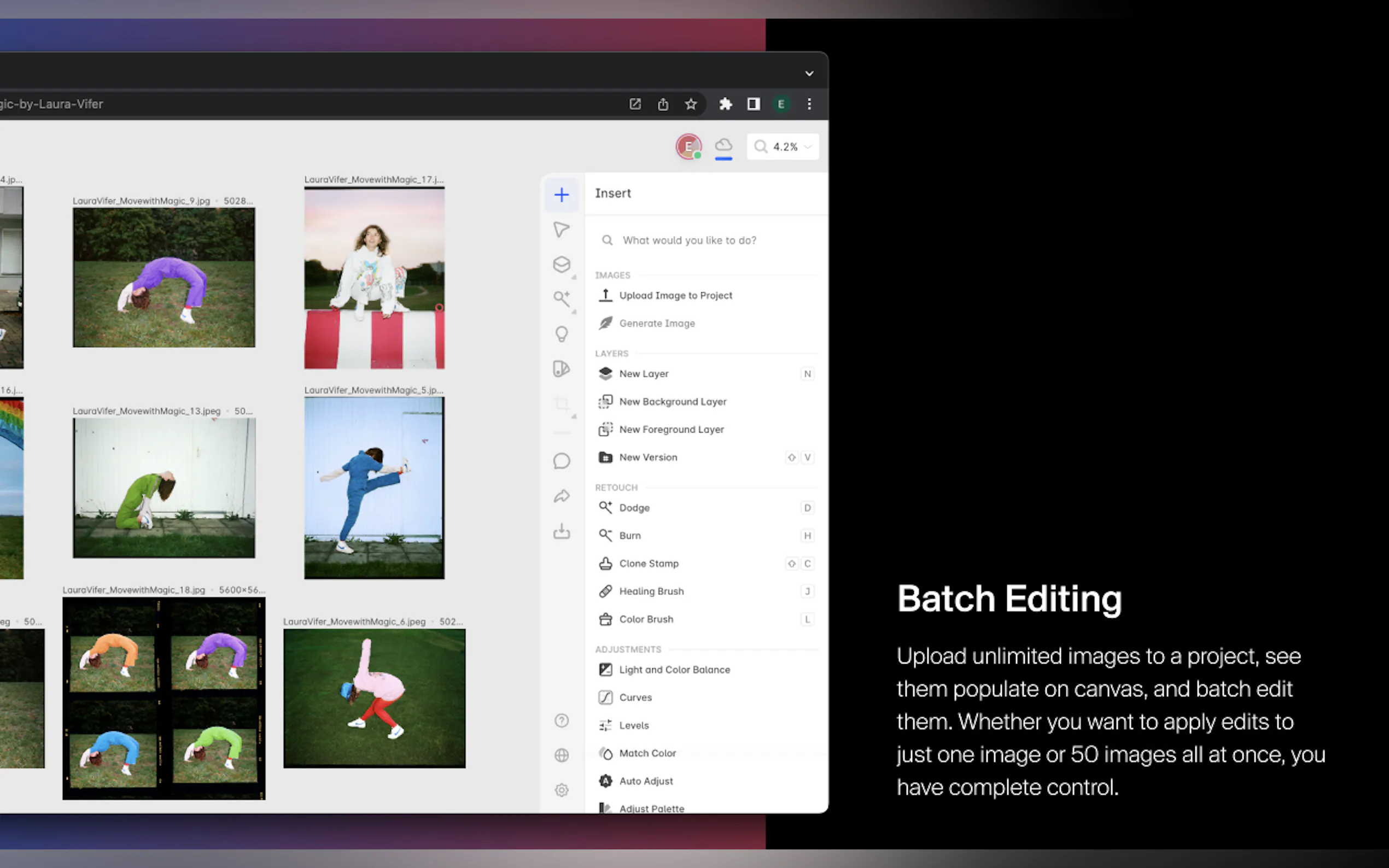Open the export download icon in sidebar
Image resolution: width=1389 pixels, height=868 pixels.
pos(561,532)
